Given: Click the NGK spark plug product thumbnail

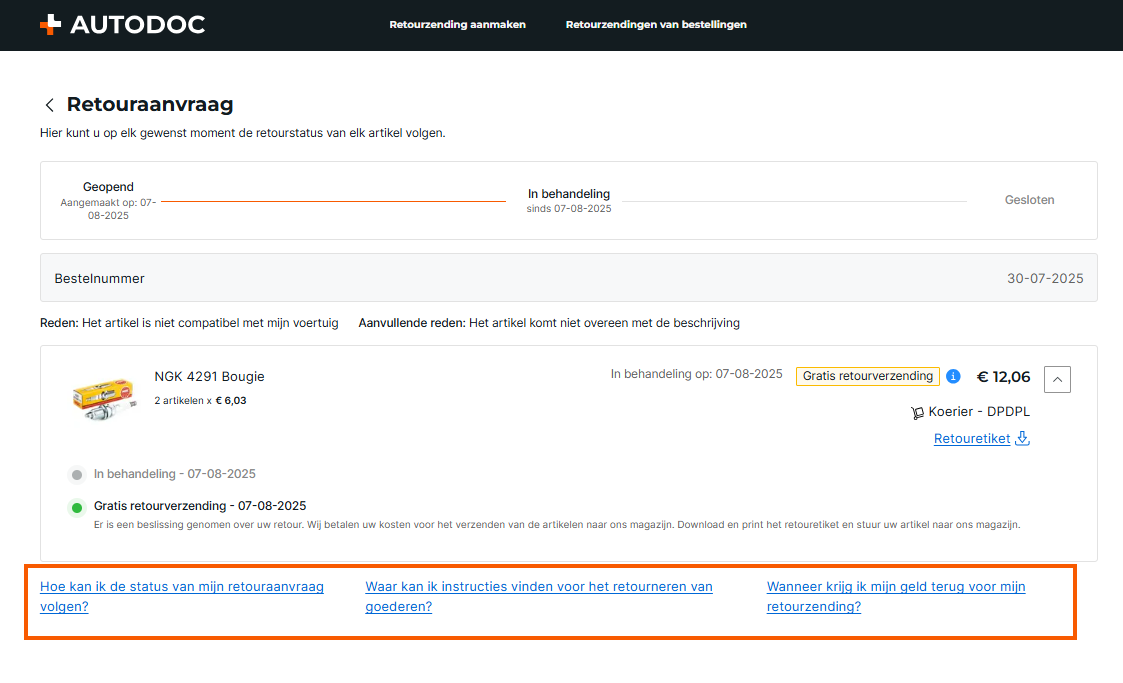Looking at the screenshot, I should 102,397.
